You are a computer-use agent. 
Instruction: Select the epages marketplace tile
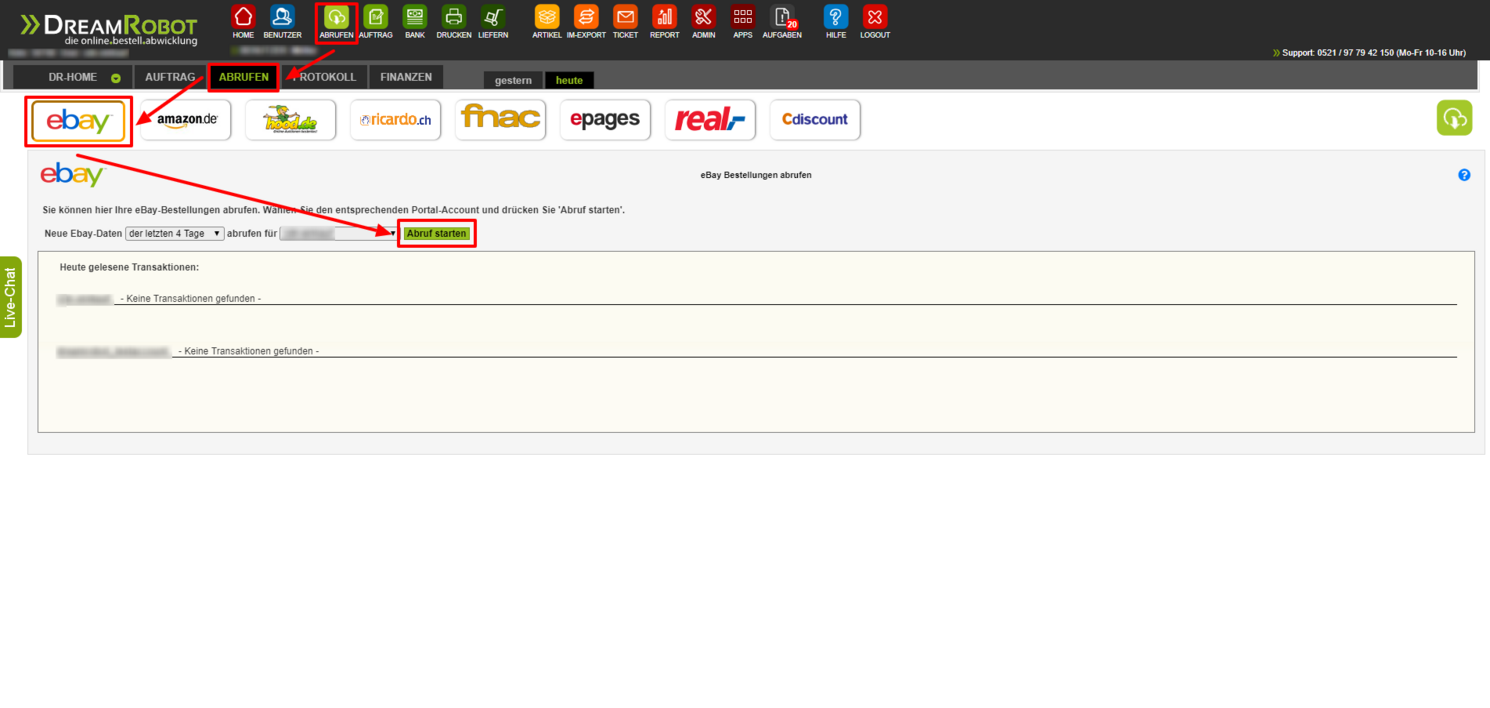coord(606,120)
